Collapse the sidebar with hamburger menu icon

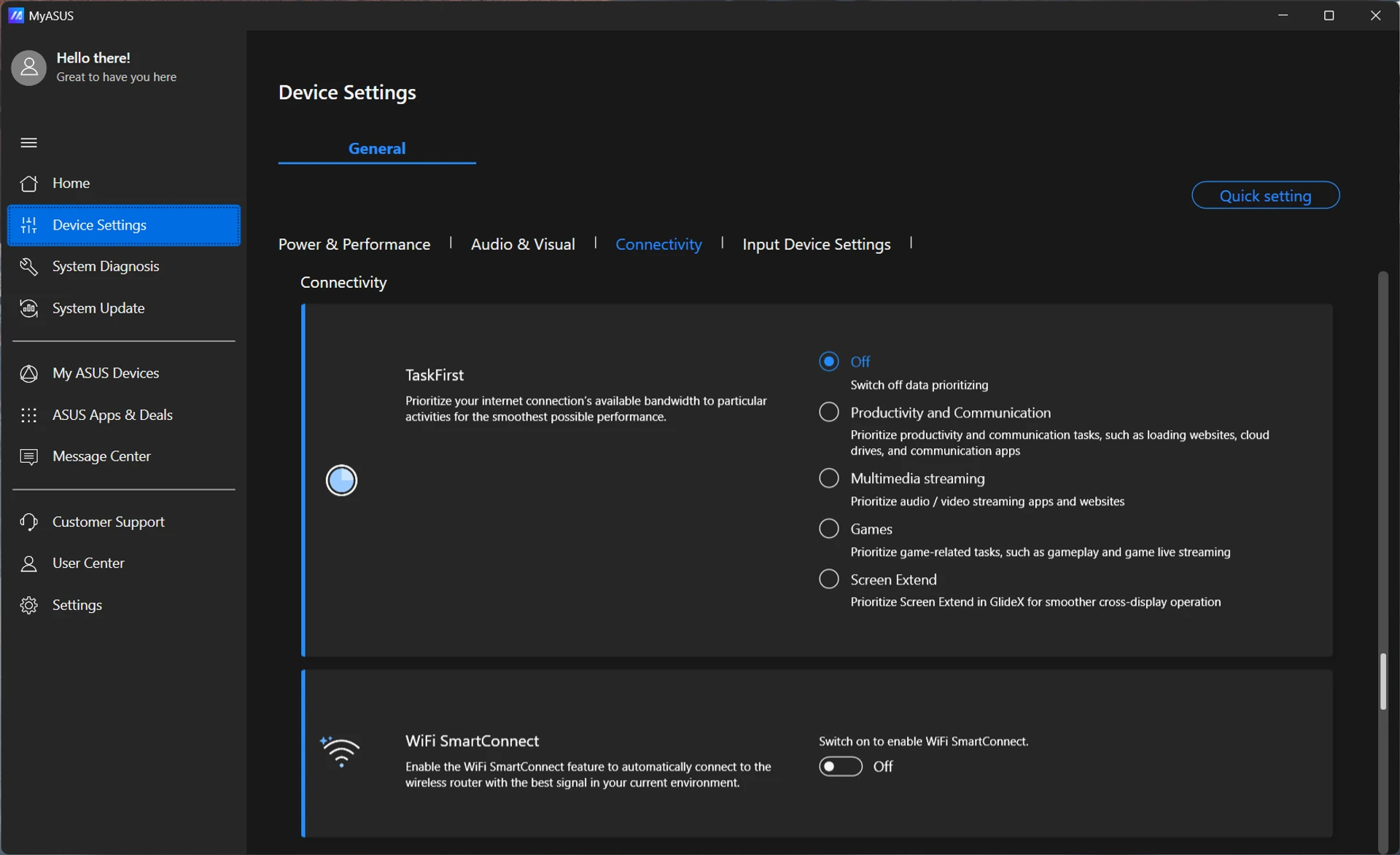tap(28, 142)
